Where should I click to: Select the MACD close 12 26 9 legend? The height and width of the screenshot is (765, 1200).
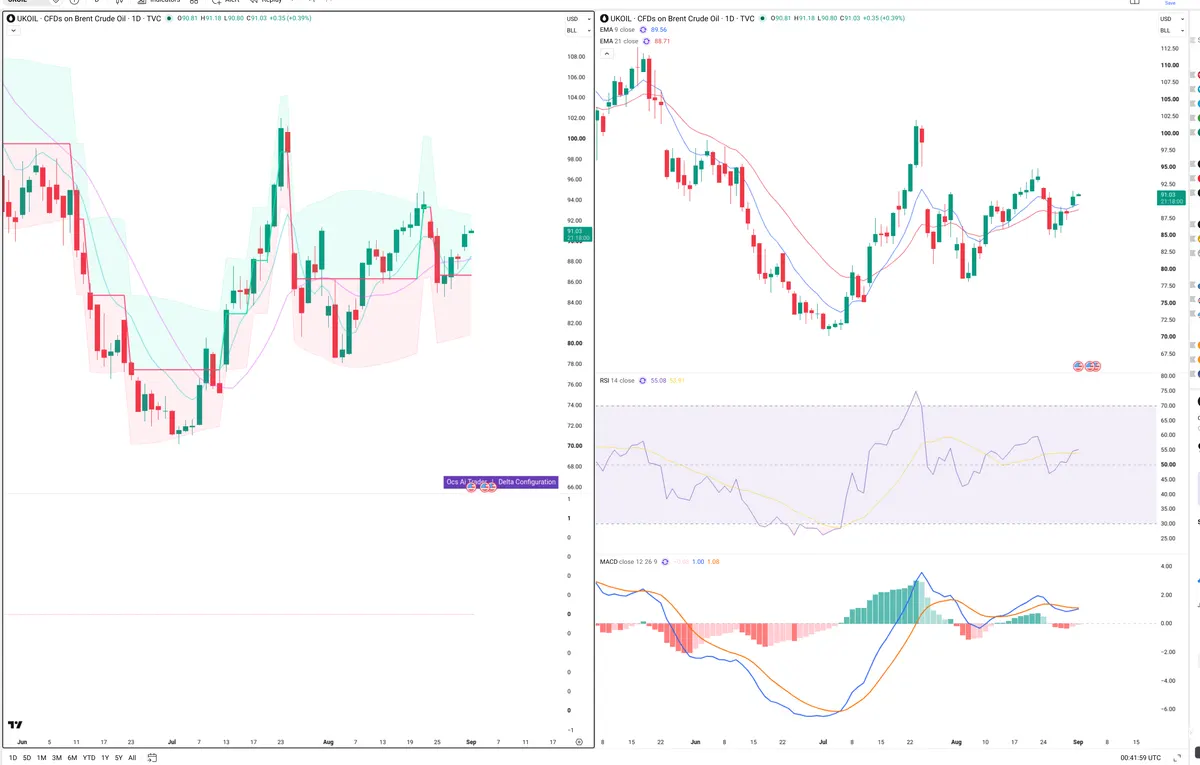coord(628,562)
